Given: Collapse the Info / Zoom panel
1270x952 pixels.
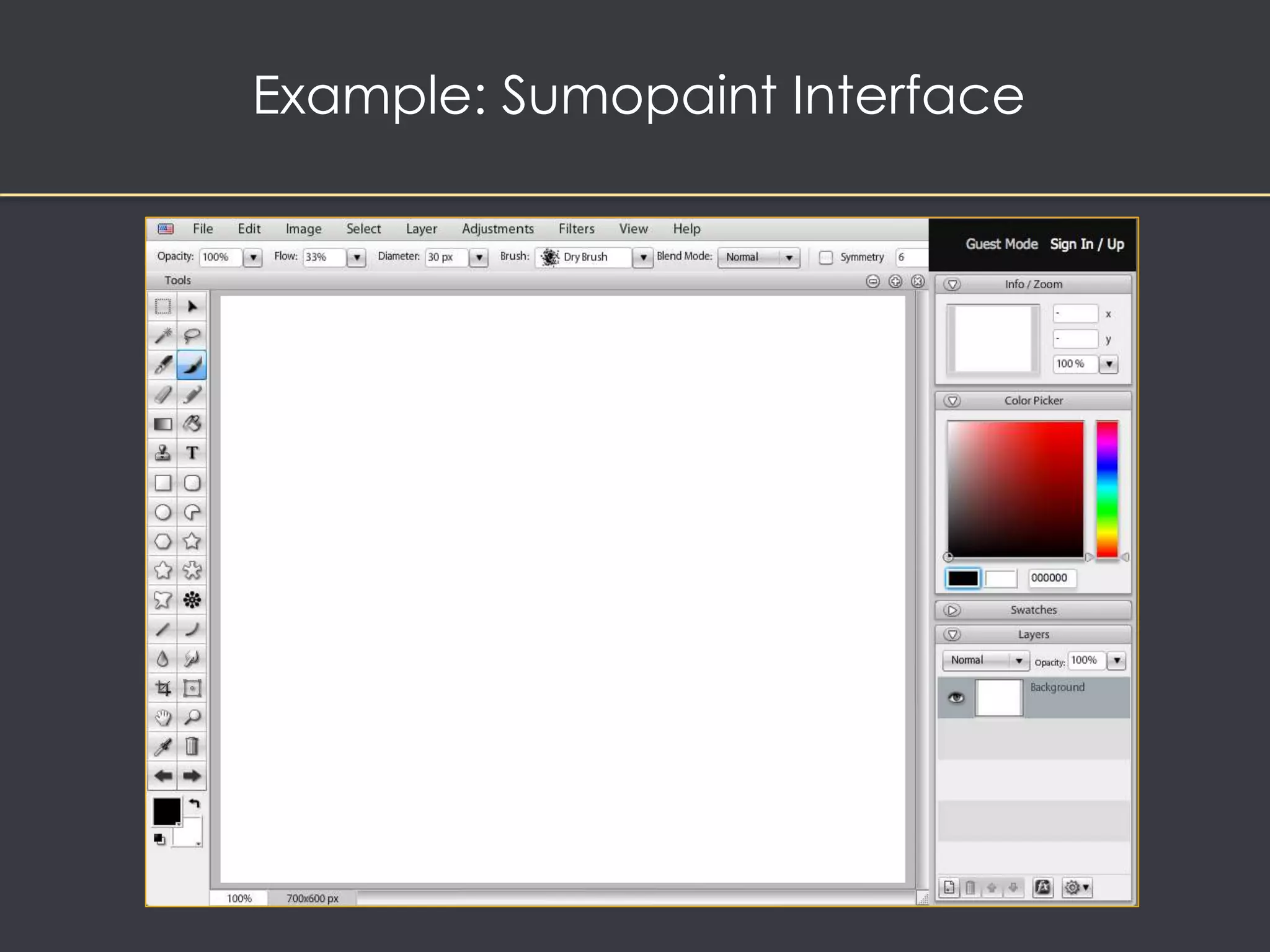Looking at the screenshot, I should point(952,284).
